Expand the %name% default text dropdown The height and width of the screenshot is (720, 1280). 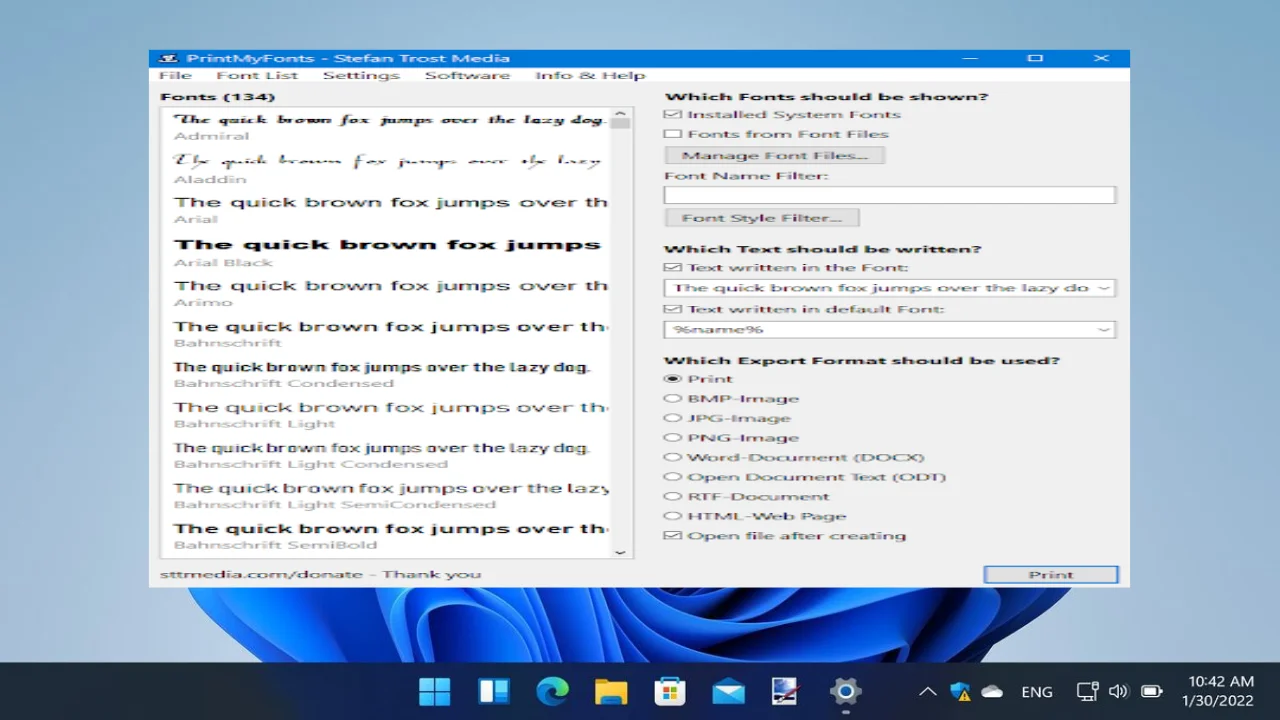tap(1104, 329)
